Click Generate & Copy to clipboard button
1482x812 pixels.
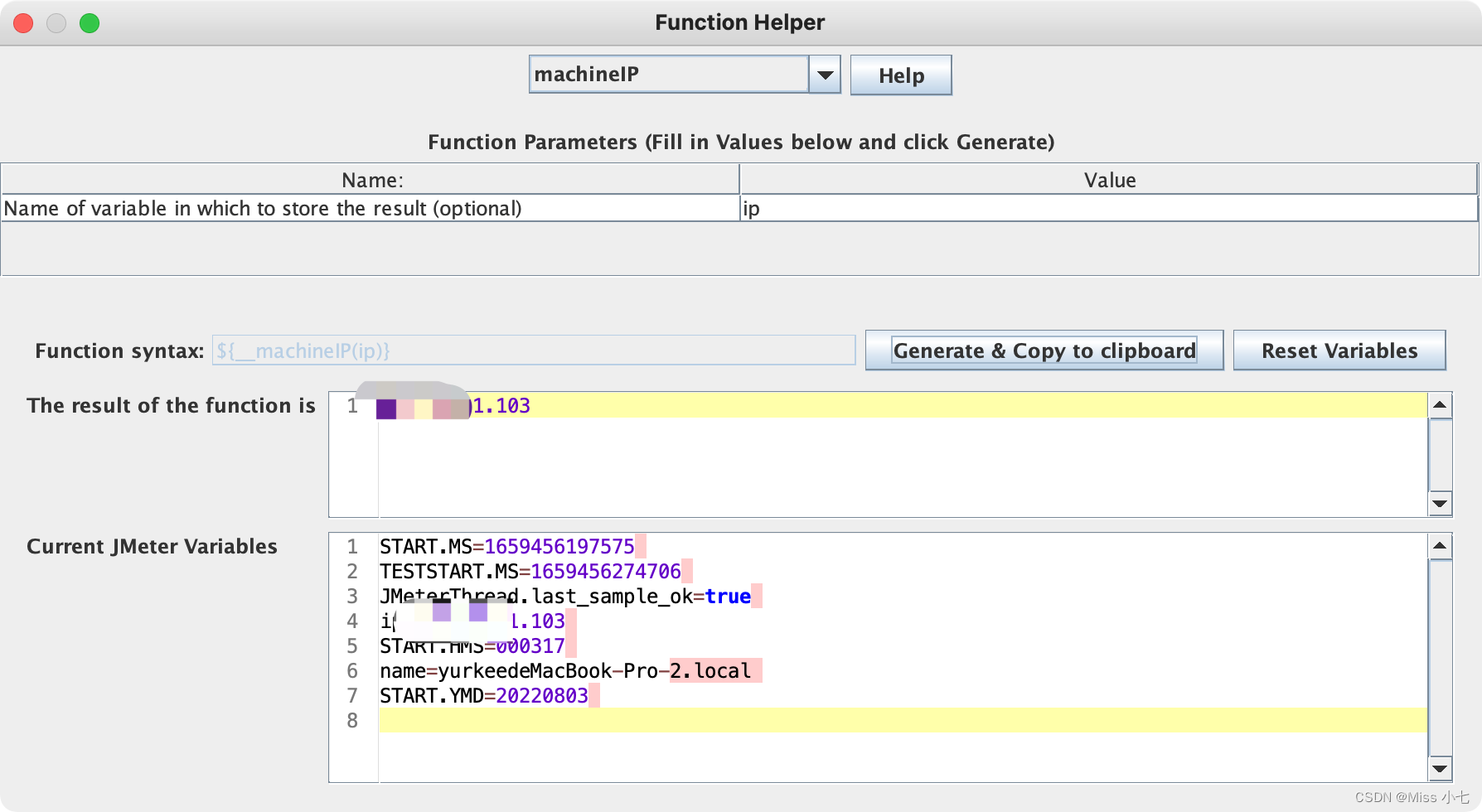coord(1044,350)
